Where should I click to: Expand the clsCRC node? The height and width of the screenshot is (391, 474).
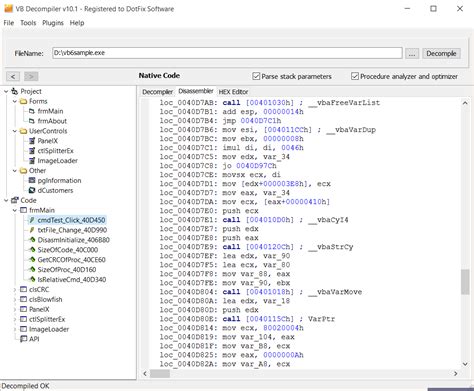point(15,290)
